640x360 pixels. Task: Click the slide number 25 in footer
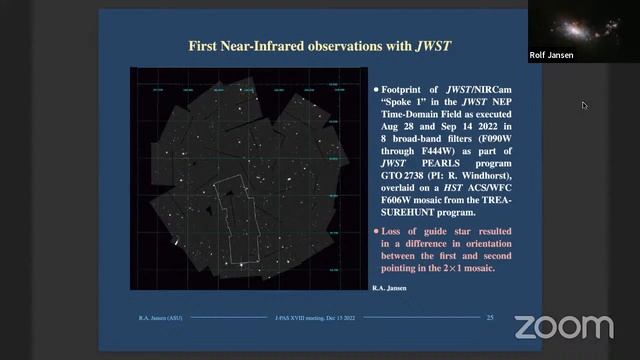pyautogui.click(x=490, y=317)
